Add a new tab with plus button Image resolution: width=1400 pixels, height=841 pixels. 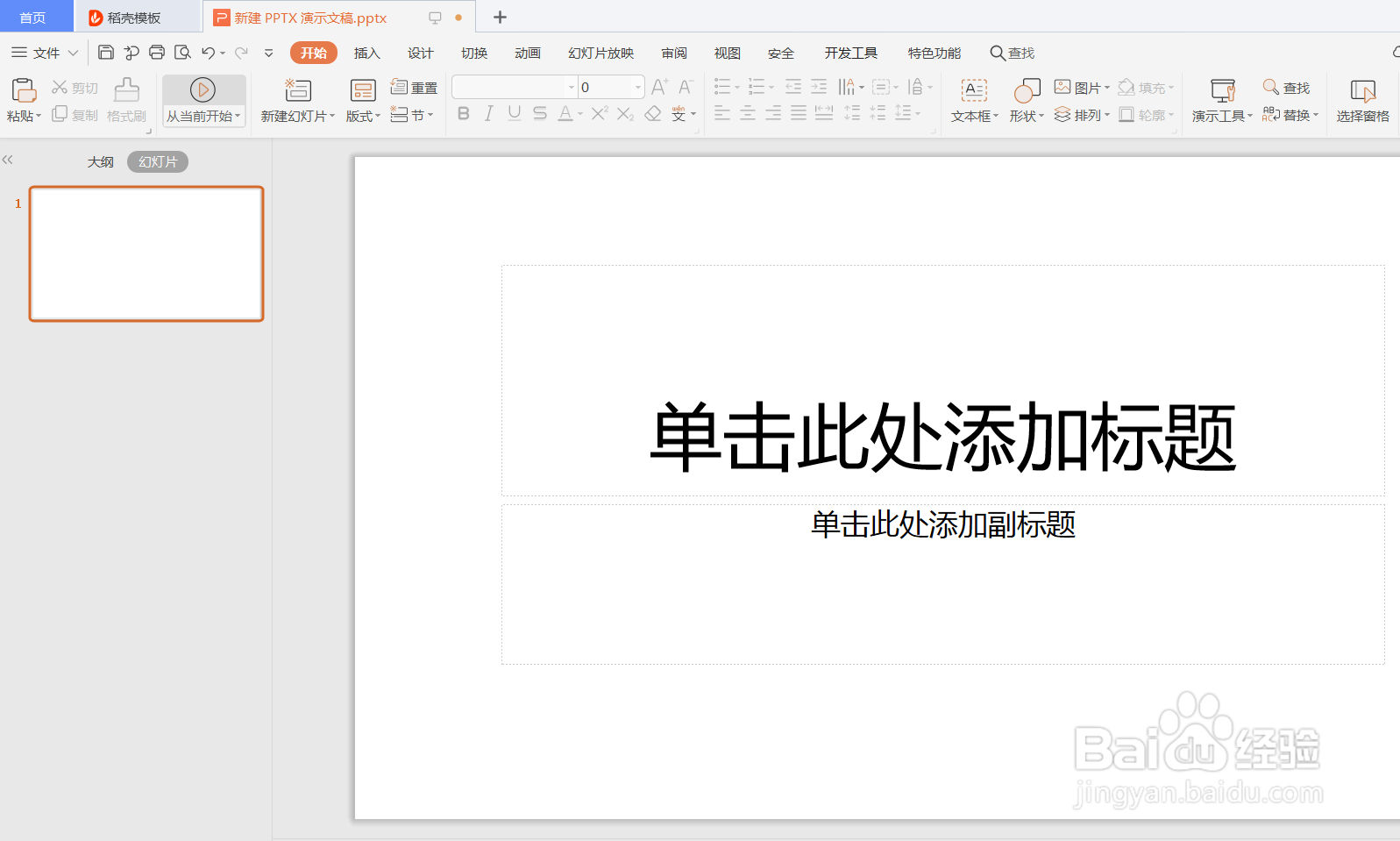point(500,18)
